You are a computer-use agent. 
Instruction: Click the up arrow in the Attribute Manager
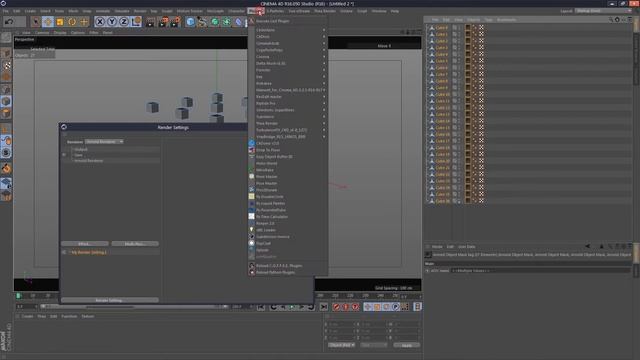coord(601,247)
